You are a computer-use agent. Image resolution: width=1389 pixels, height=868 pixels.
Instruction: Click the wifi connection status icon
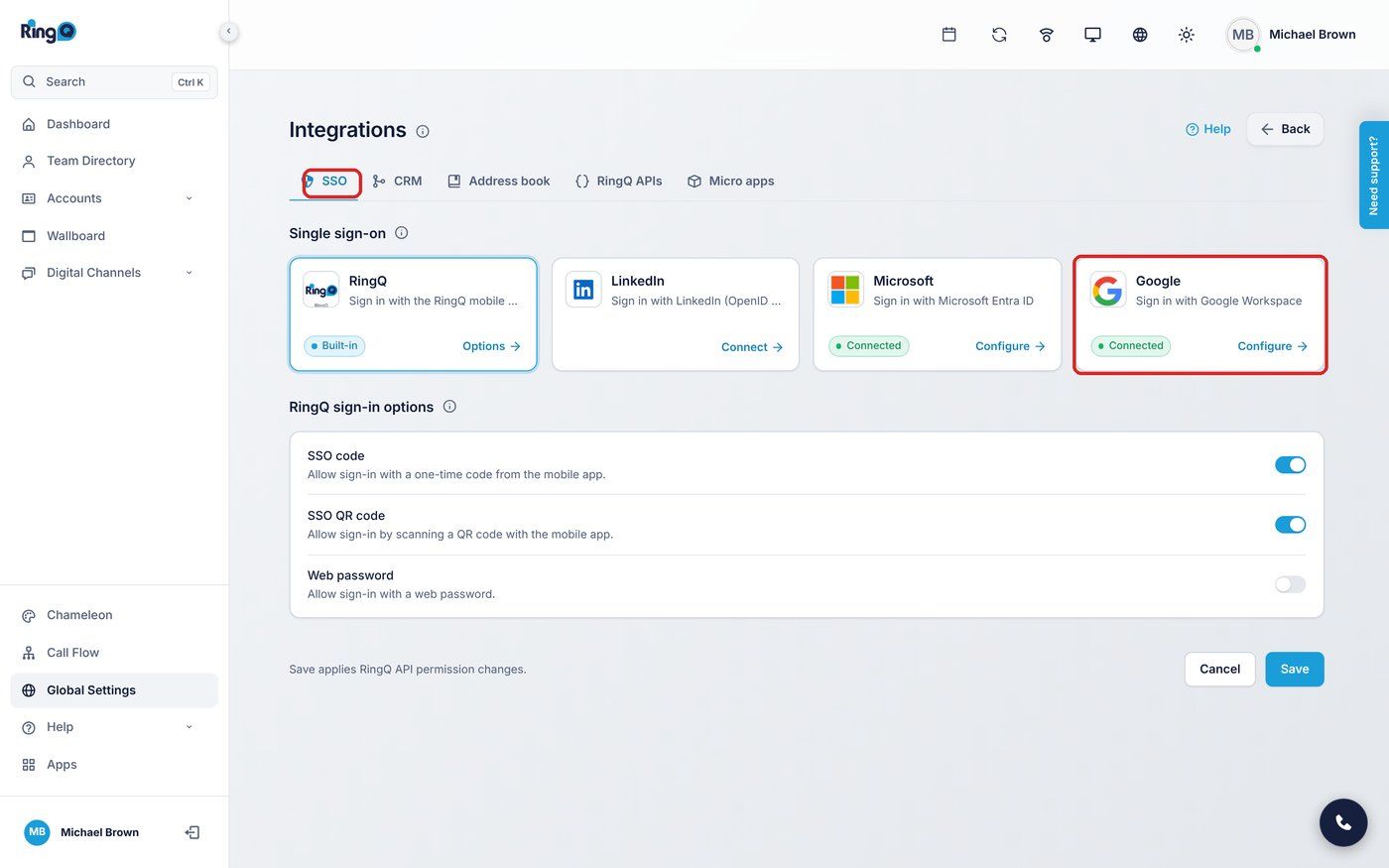pos(1046,35)
